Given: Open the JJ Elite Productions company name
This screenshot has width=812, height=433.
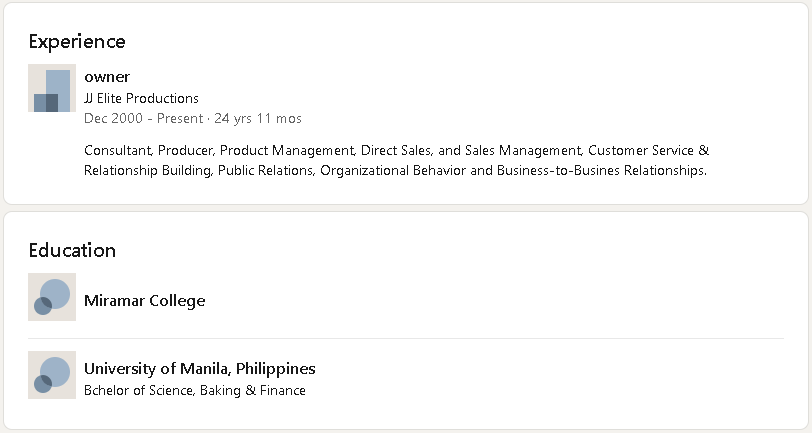Looking at the screenshot, I should 141,98.
